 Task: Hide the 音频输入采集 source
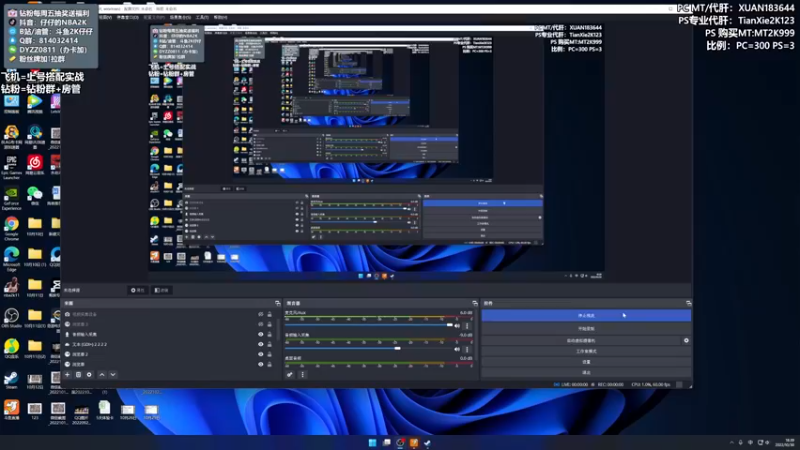(261, 334)
